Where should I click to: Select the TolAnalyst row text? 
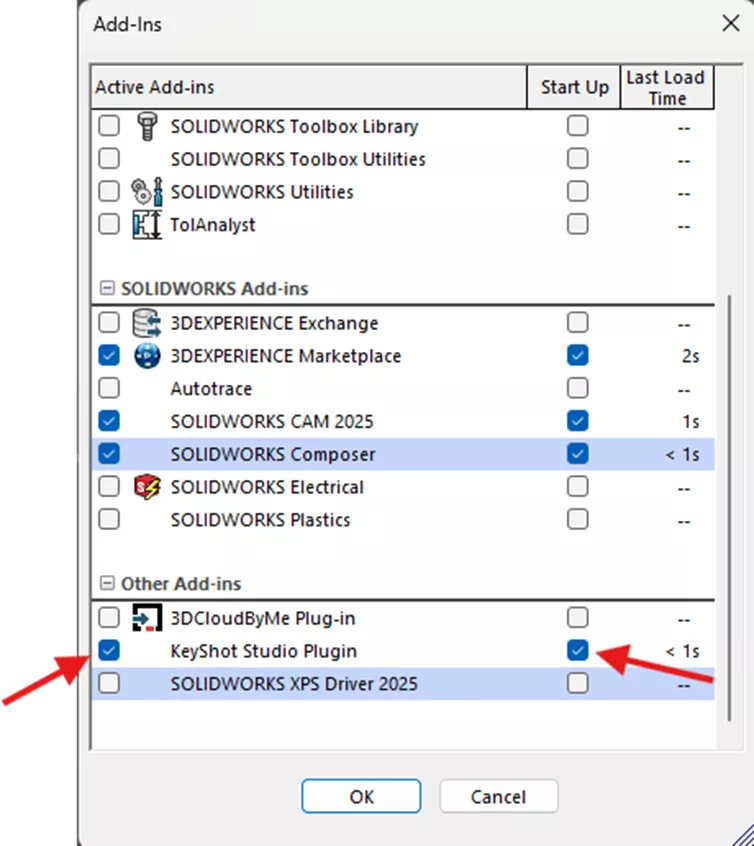click(x=213, y=225)
